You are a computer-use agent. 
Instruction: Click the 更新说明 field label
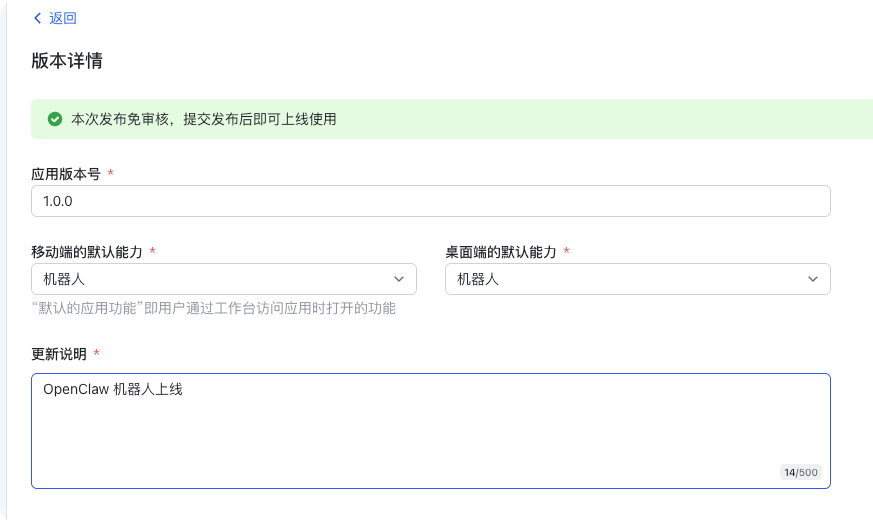tap(59, 354)
